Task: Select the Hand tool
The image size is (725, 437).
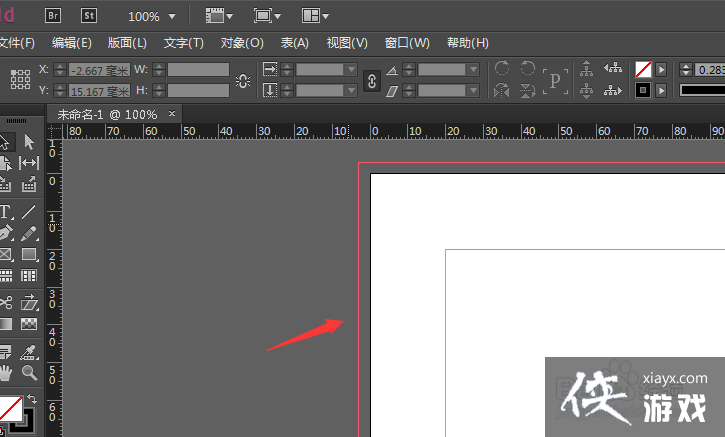Action: pos(5,373)
